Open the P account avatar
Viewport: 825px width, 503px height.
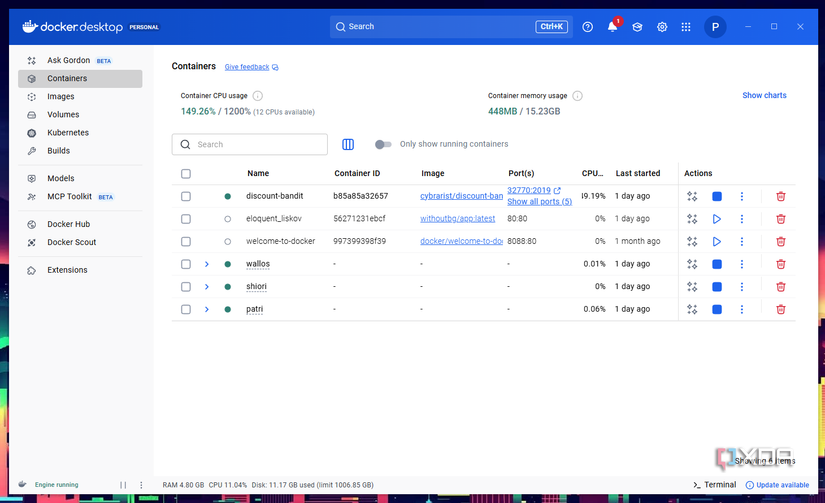715,27
